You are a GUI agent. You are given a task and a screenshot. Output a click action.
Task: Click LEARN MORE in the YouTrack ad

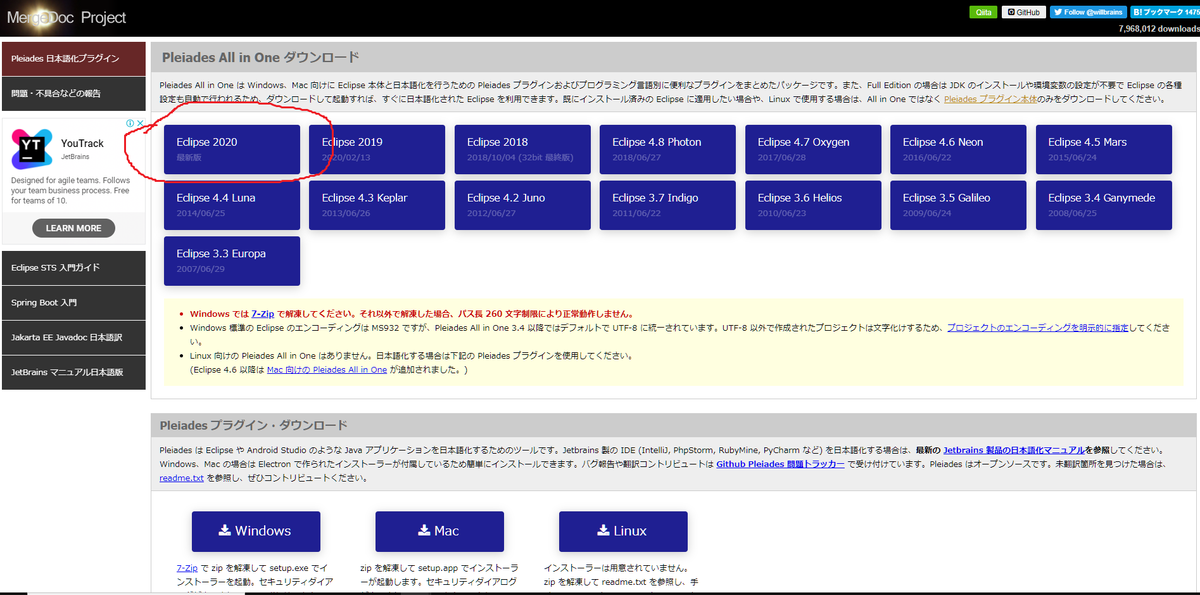[x=73, y=228]
